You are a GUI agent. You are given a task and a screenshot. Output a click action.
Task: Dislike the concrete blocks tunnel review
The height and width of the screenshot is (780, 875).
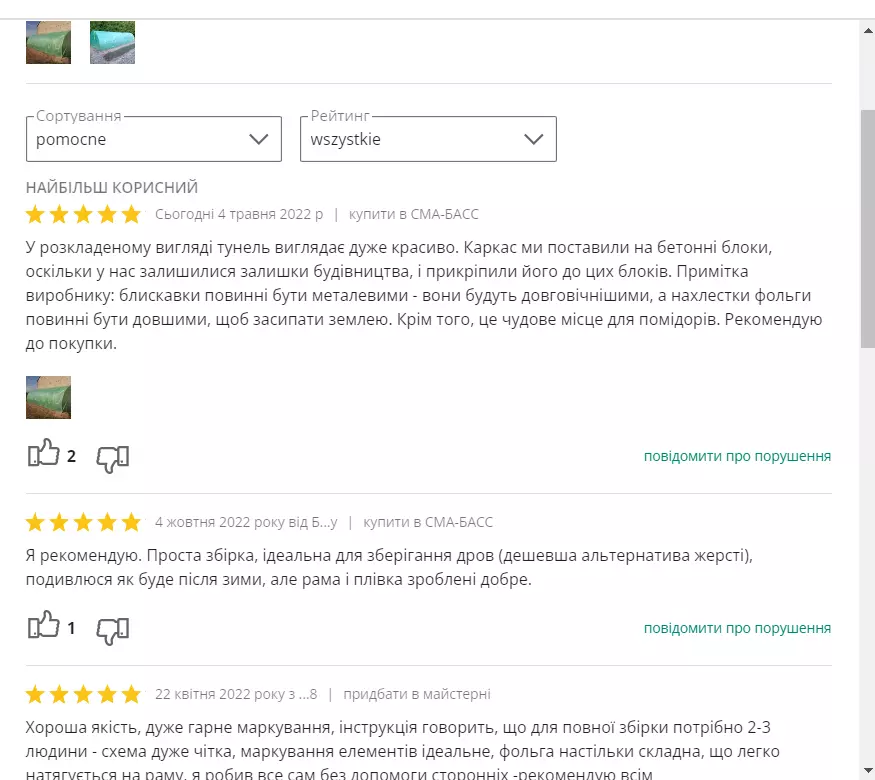point(113,459)
